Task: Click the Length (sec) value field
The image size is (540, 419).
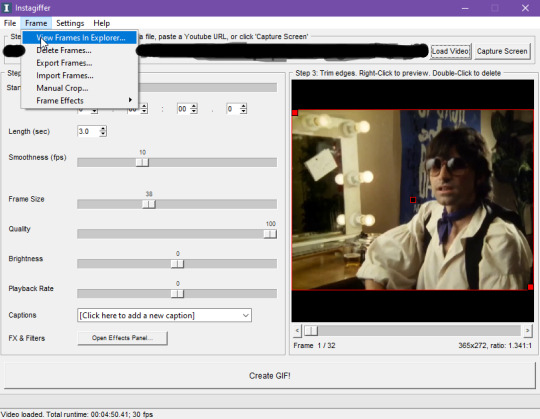Action: pyautogui.click(x=89, y=131)
